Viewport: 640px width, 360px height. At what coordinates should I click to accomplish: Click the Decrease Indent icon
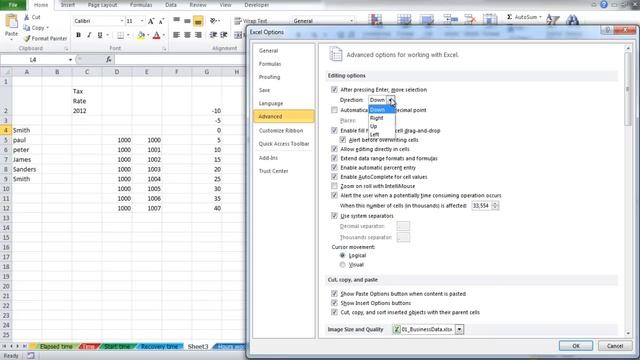pos(213,36)
